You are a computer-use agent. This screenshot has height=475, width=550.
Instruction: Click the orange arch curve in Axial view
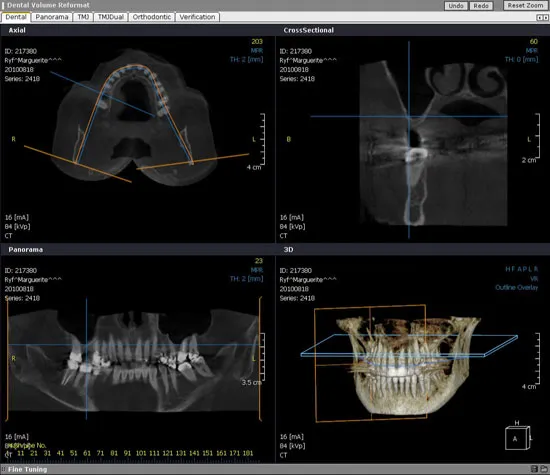133,65
